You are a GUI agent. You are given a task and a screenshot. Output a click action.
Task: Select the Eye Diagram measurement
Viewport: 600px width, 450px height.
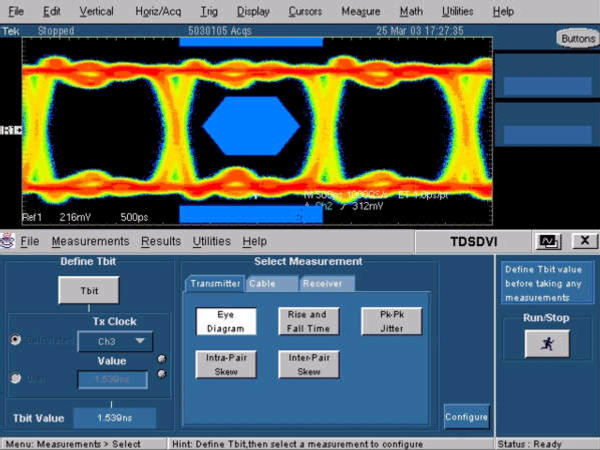pyautogui.click(x=226, y=321)
